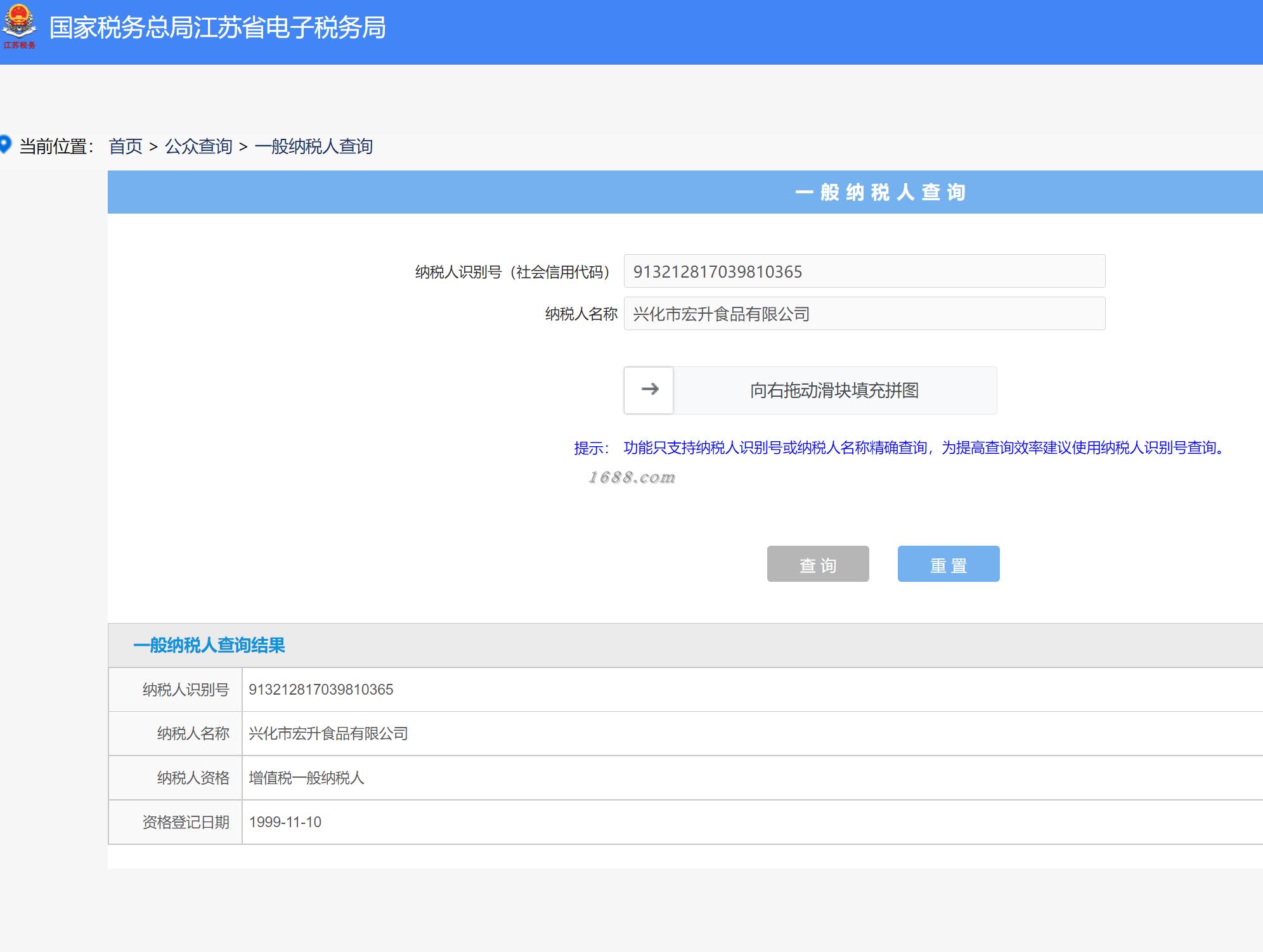Click the result company name 兴化市宏升食品有限公司
Image resolution: width=1263 pixels, height=952 pixels.
pos(328,734)
